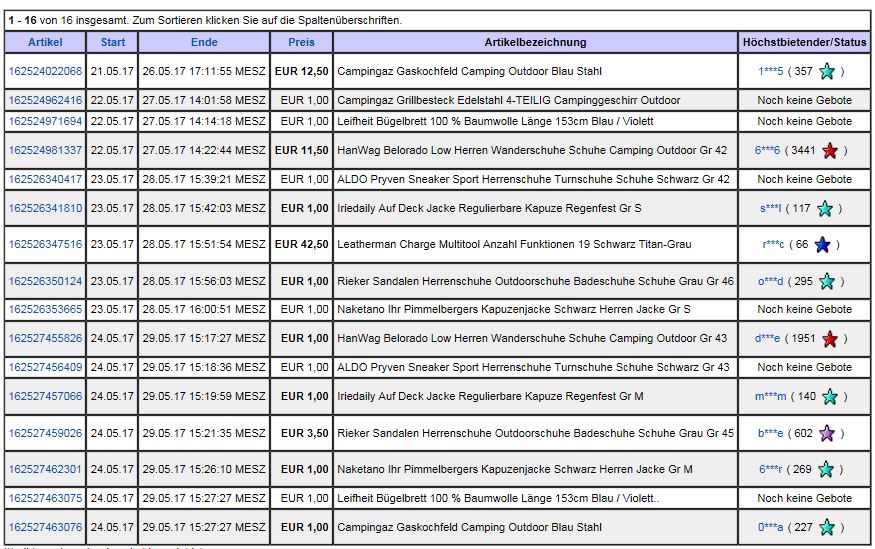
Task: Sort by the Artikel column header
Action: [45, 42]
